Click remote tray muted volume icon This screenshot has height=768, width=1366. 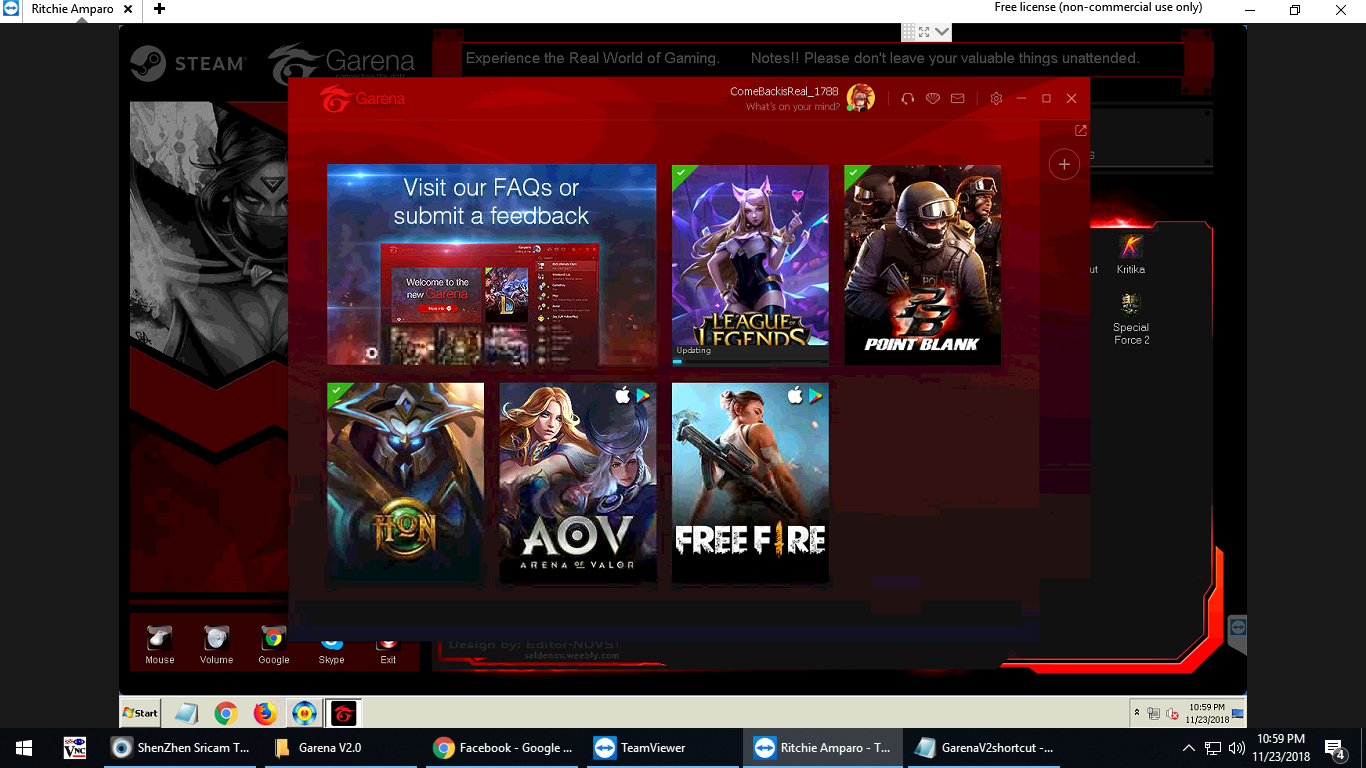(x=1172, y=714)
